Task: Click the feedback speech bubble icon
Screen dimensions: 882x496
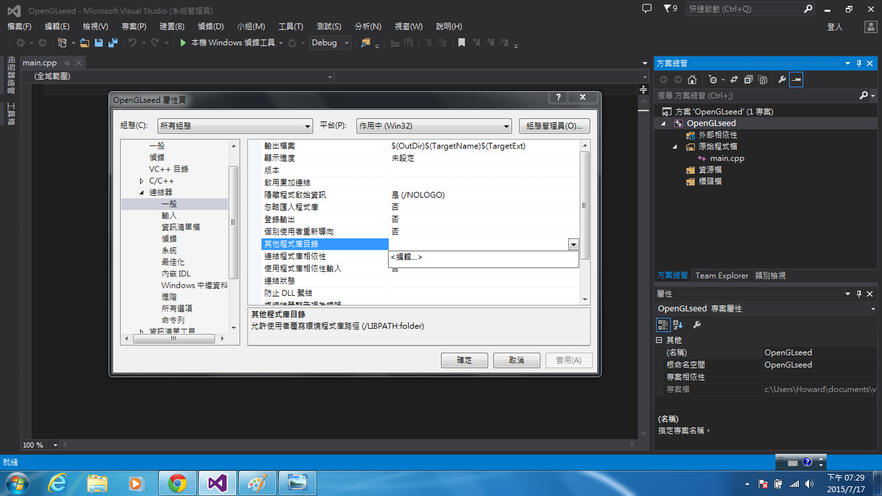Action: click(x=647, y=8)
